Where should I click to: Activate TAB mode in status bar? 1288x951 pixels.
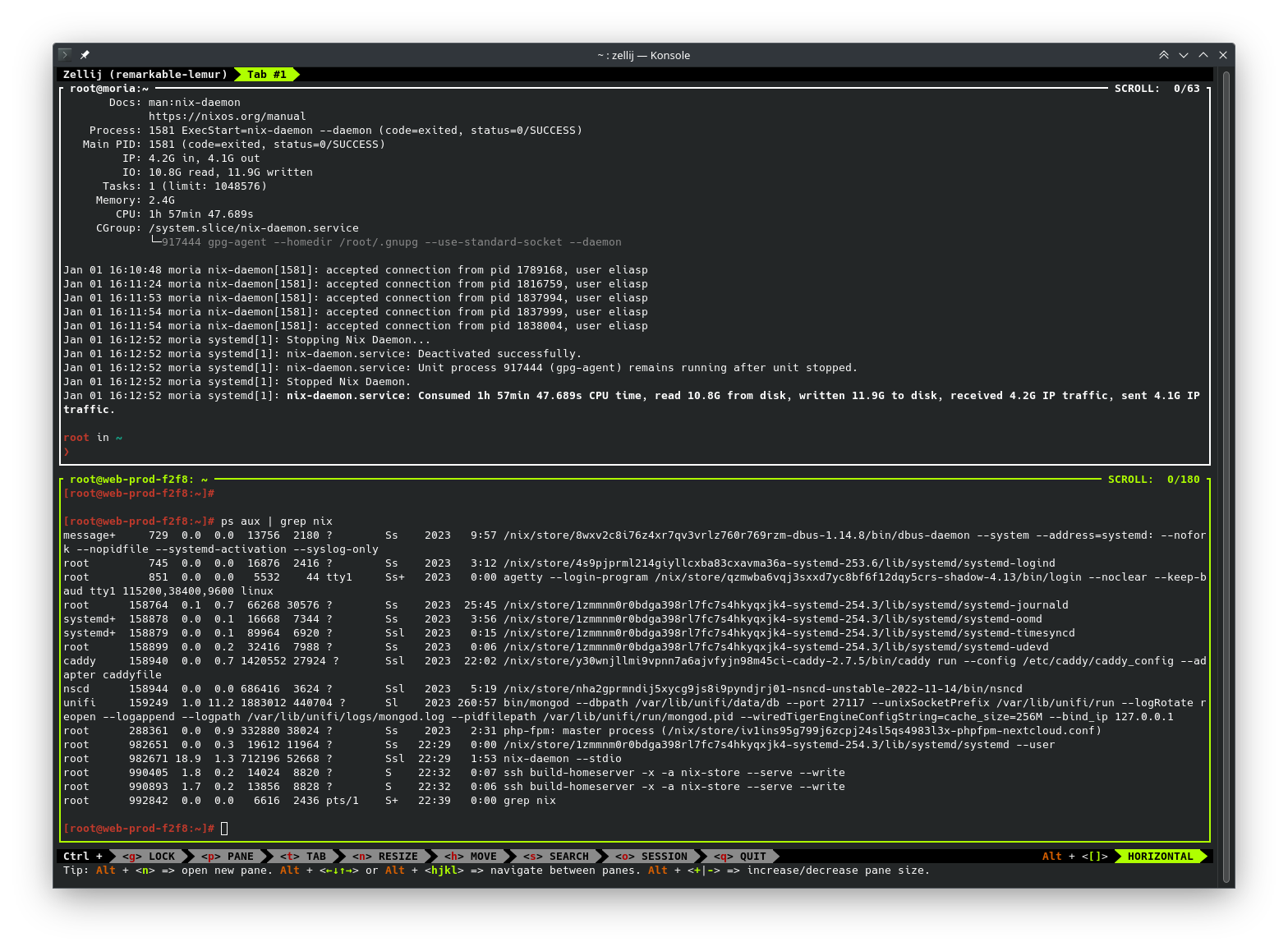[303, 857]
